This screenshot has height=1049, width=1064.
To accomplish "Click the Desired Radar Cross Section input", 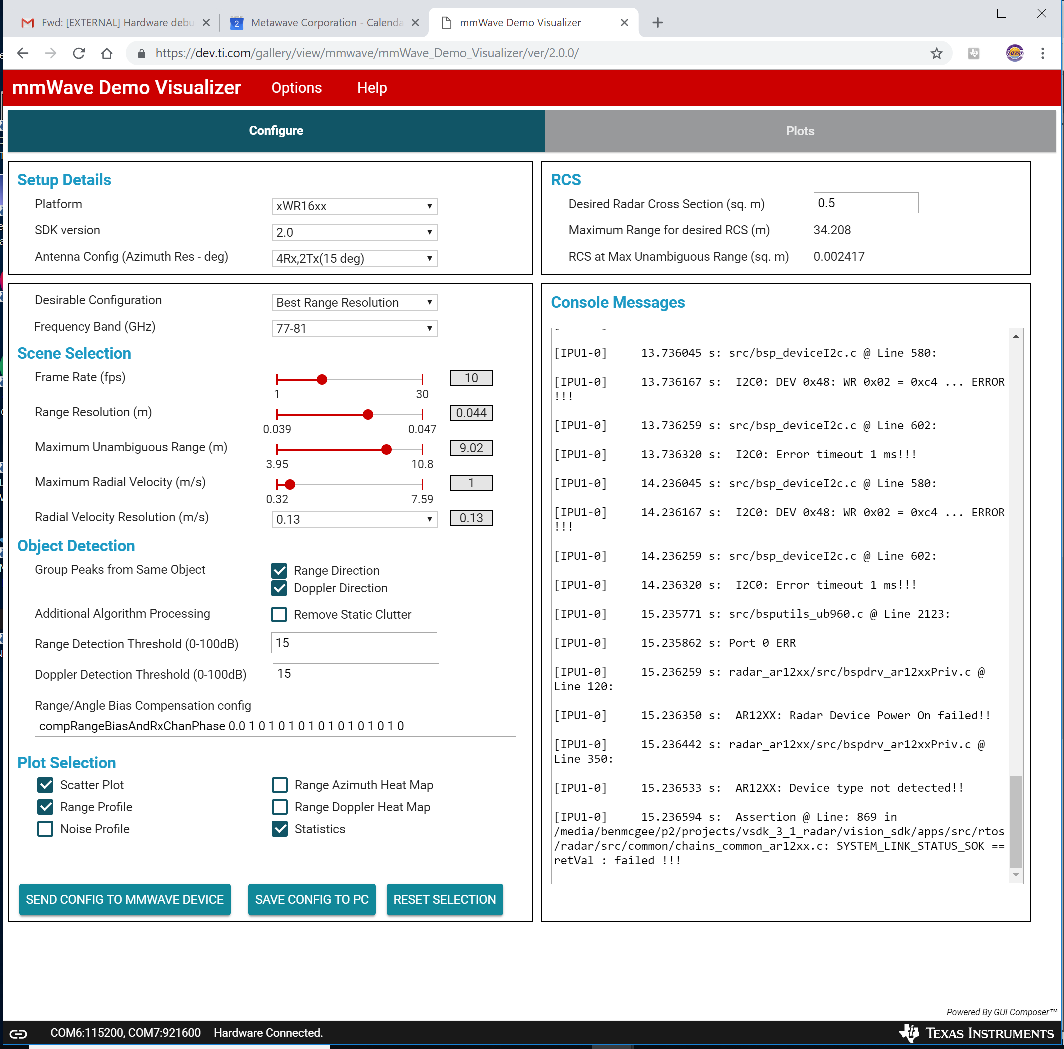I will pyautogui.click(x=866, y=203).
